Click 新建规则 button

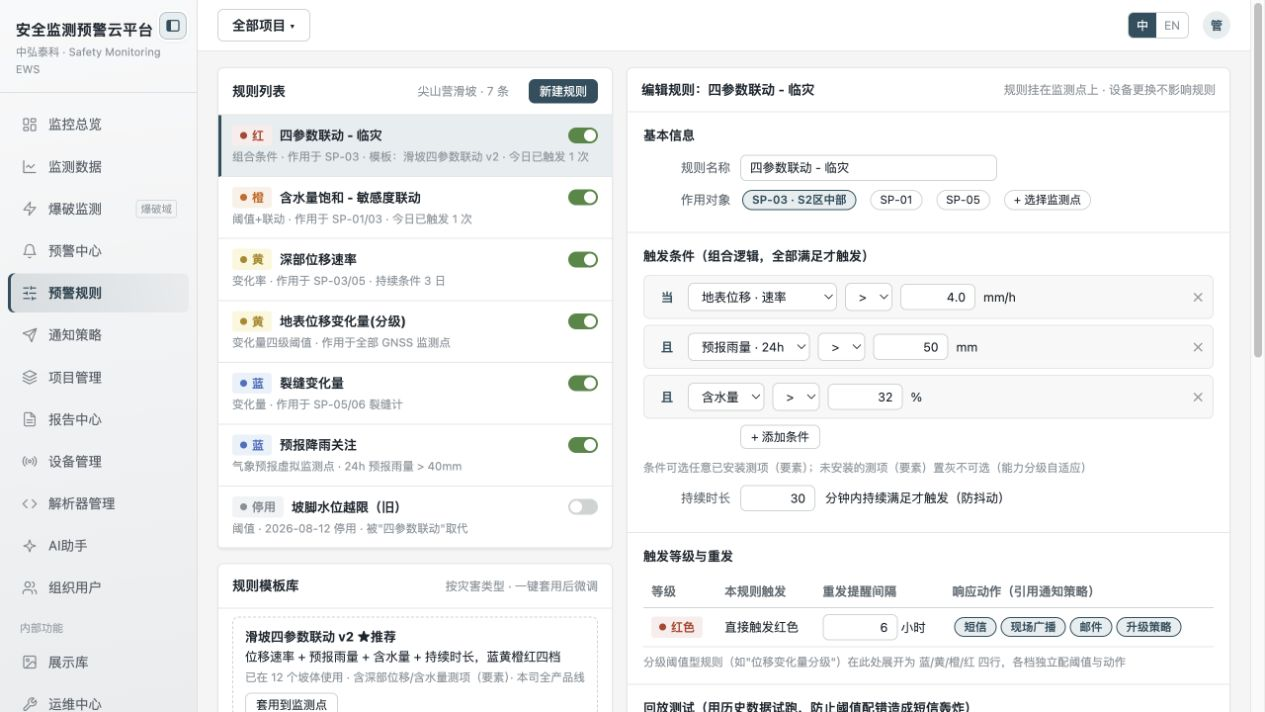pos(563,91)
